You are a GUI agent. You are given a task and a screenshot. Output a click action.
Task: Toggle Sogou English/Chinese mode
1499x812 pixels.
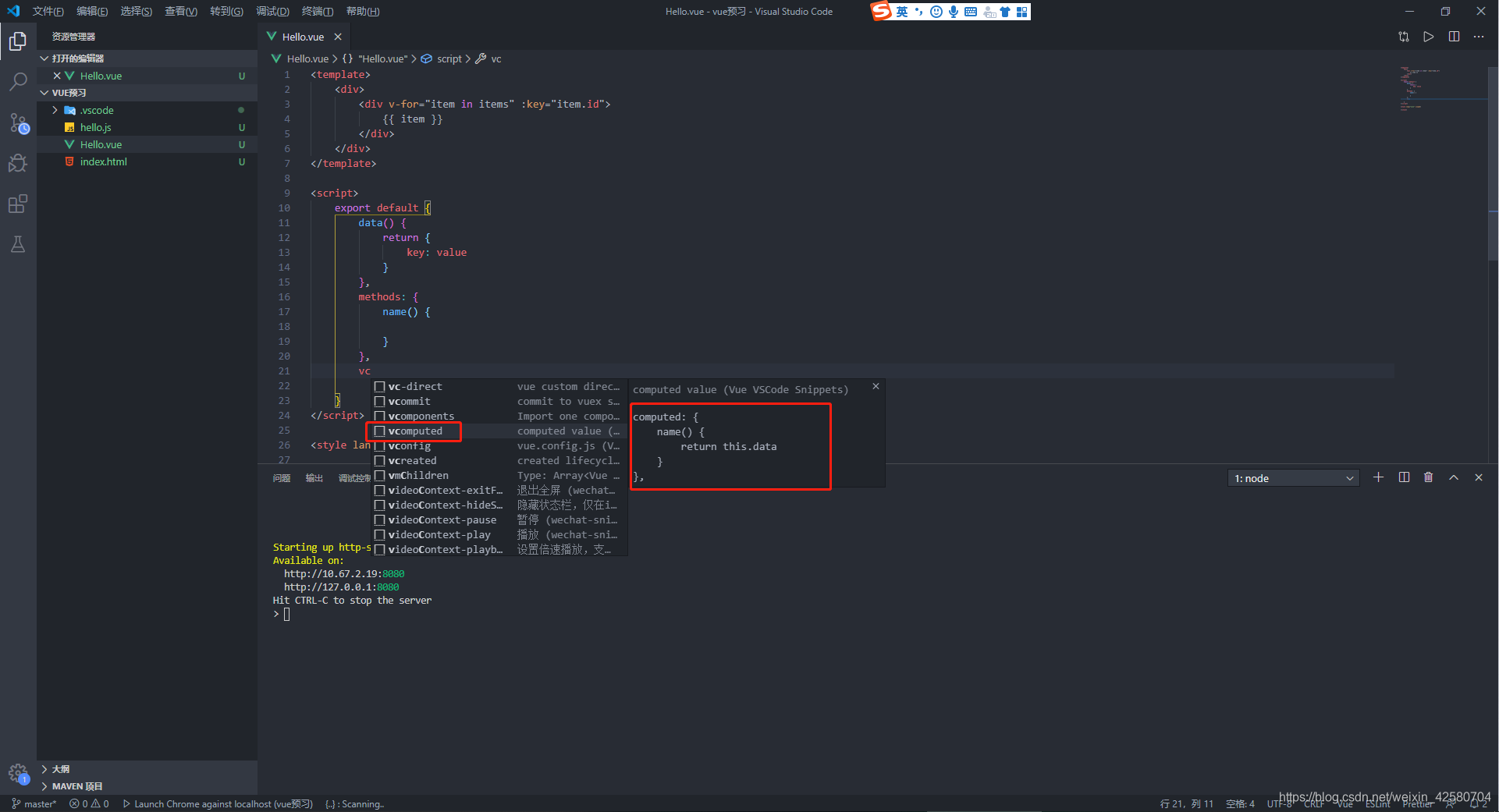(x=902, y=12)
